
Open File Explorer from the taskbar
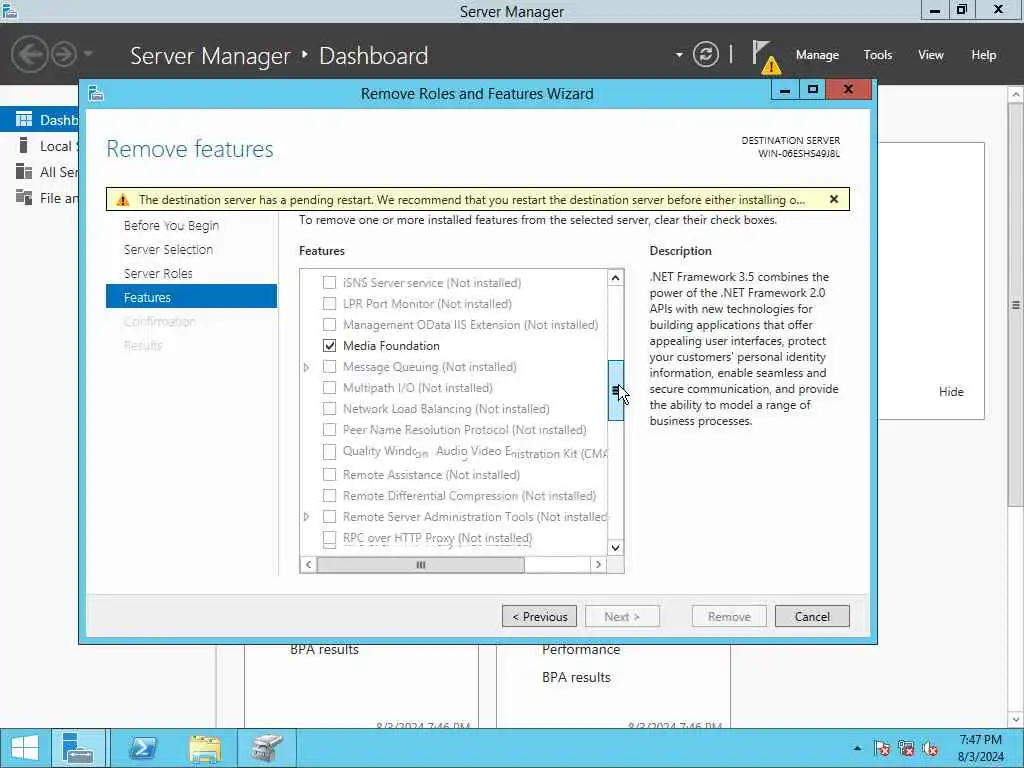pos(204,748)
